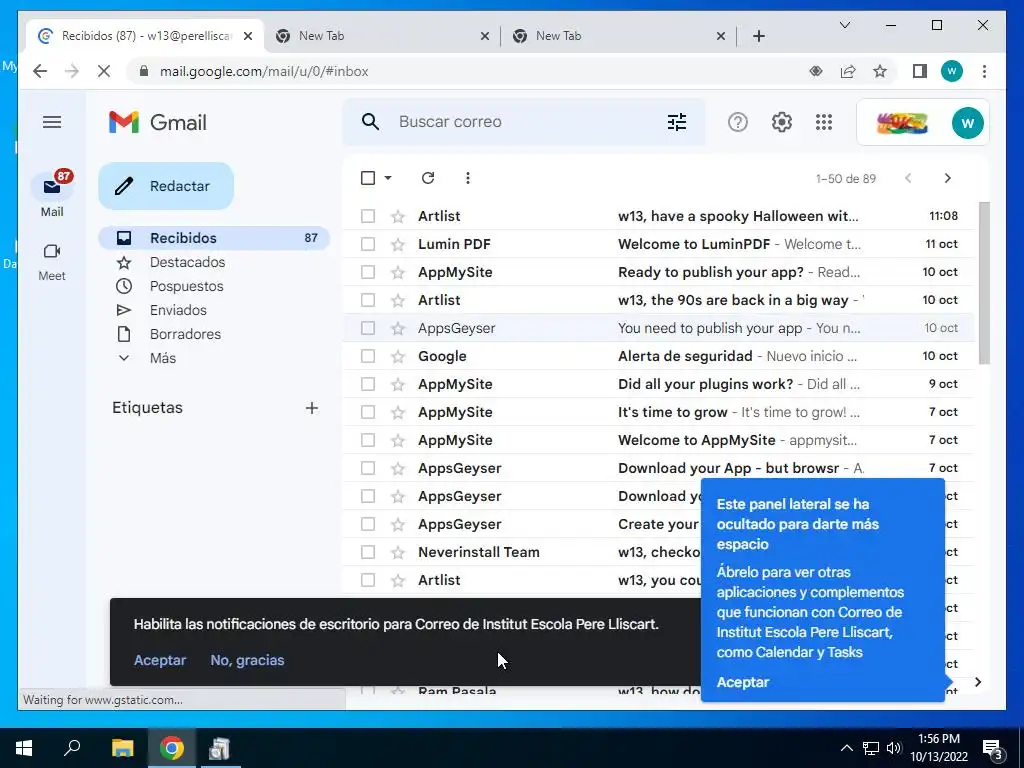This screenshot has width=1024, height=768.
Task: Open the Windows Start menu
Action: pyautogui.click(x=24, y=748)
